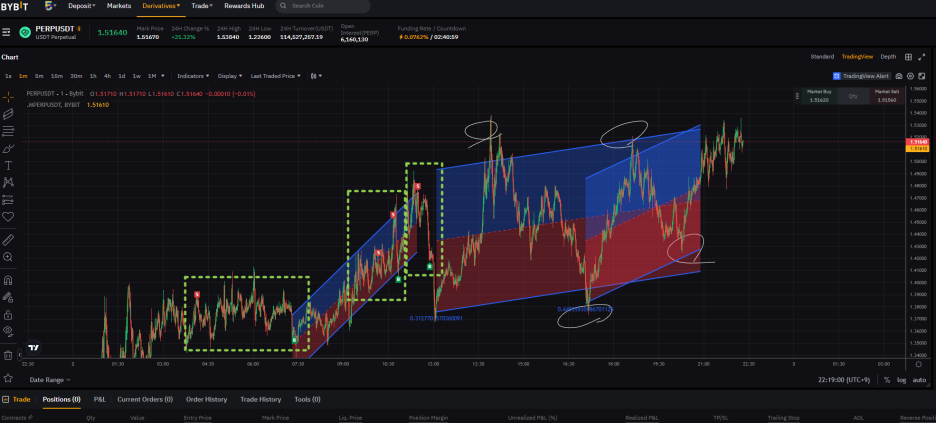Select the 1m timeframe
The height and width of the screenshot is (423, 936).
[23, 76]
